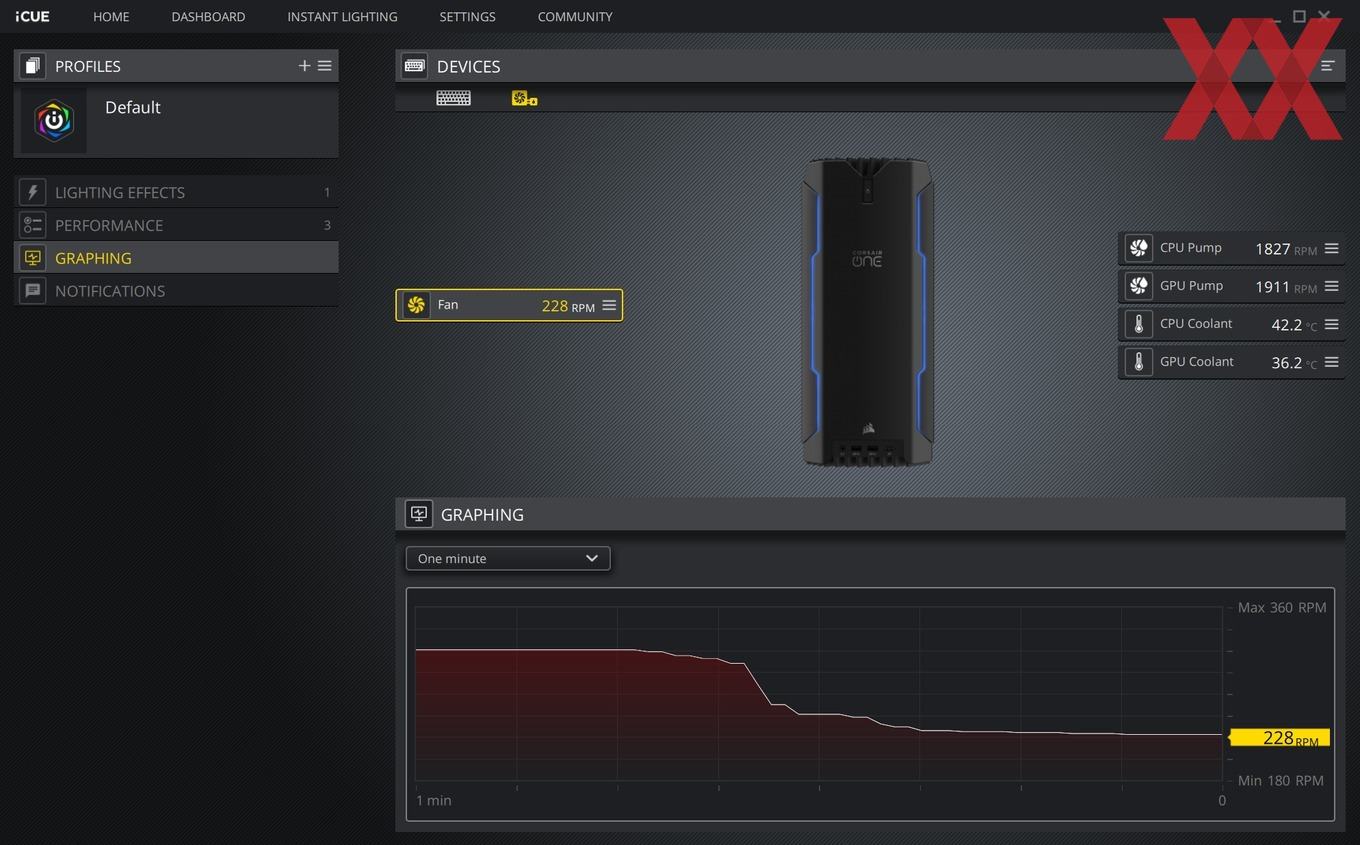The height and width of the screenshot is (845, 1360).
Task: Select the CPU Pump 1827 RPM reading
Action: click(1286, 249)
